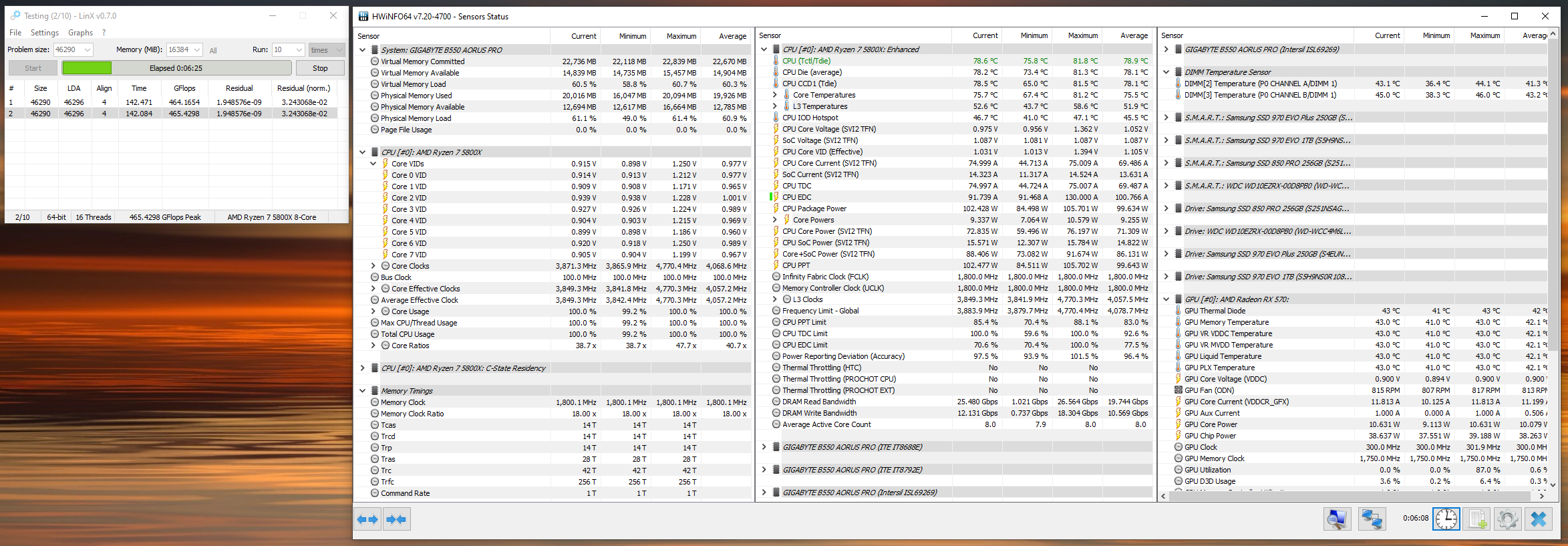Click the HWiNFO64 title bar app icon
Viewport: 1568px width, 546px height.
tap(363, 16)
